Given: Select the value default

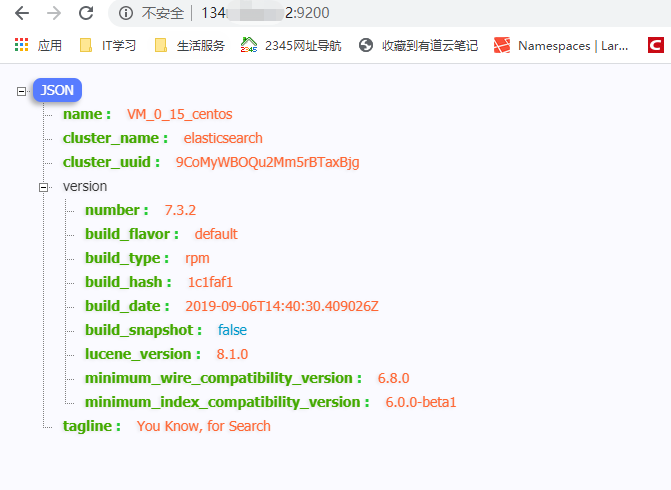Looking at the screenshot, I should [x=216, y=234].
